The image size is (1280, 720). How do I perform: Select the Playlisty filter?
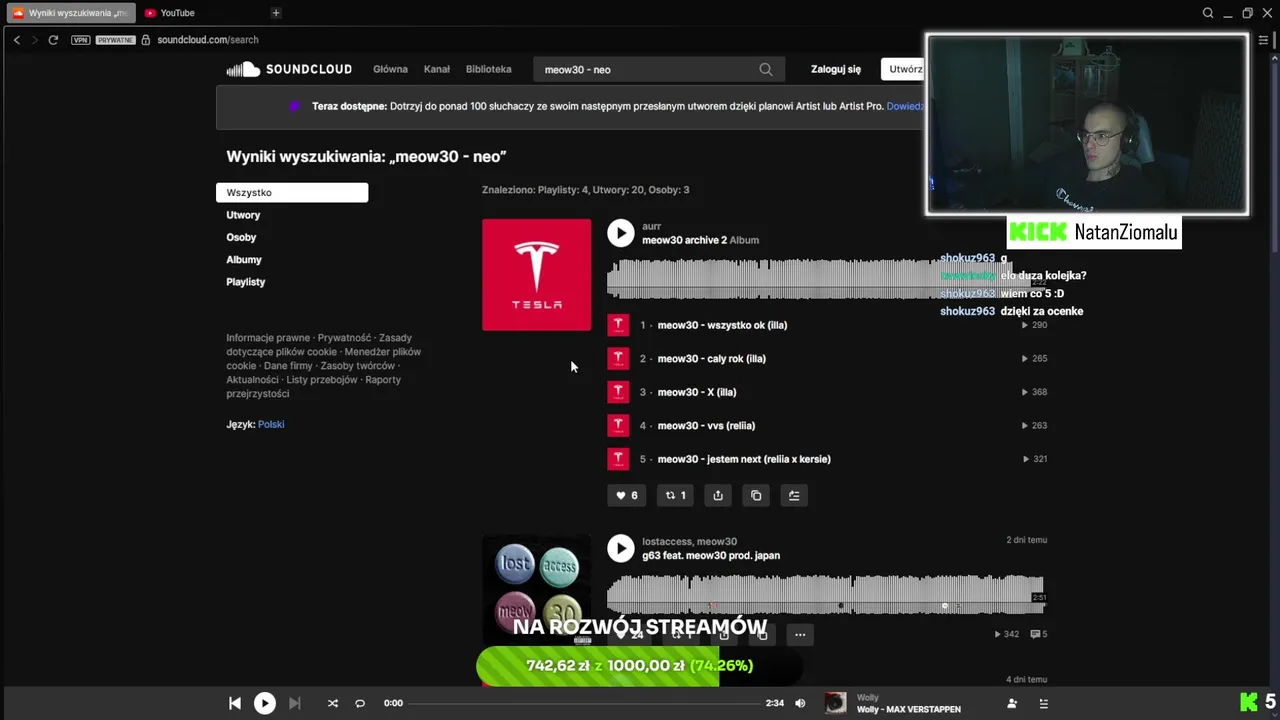[x=246, y=282]
